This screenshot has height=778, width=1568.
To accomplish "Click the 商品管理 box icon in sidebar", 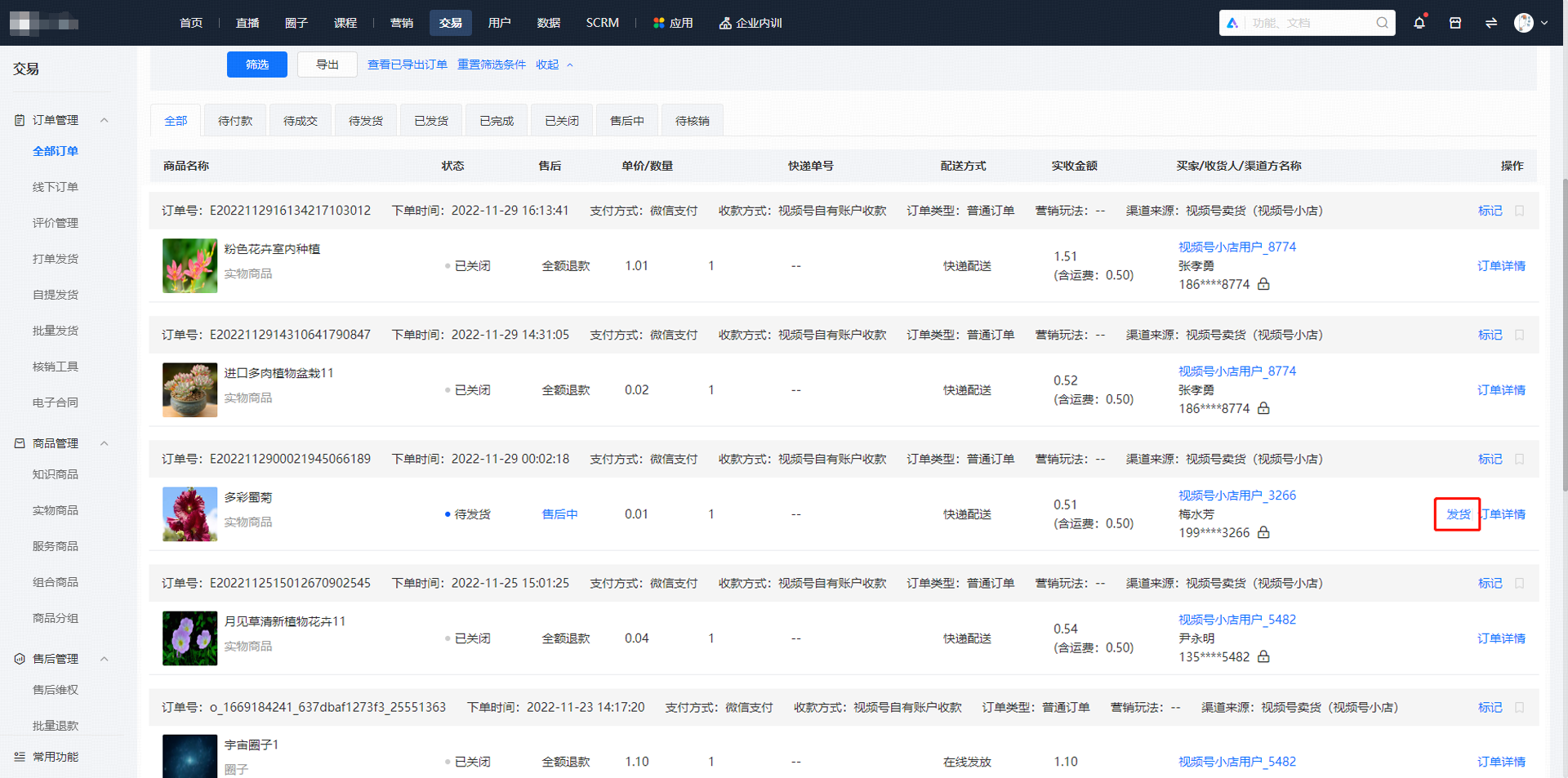I will click(x=20, y=443).
